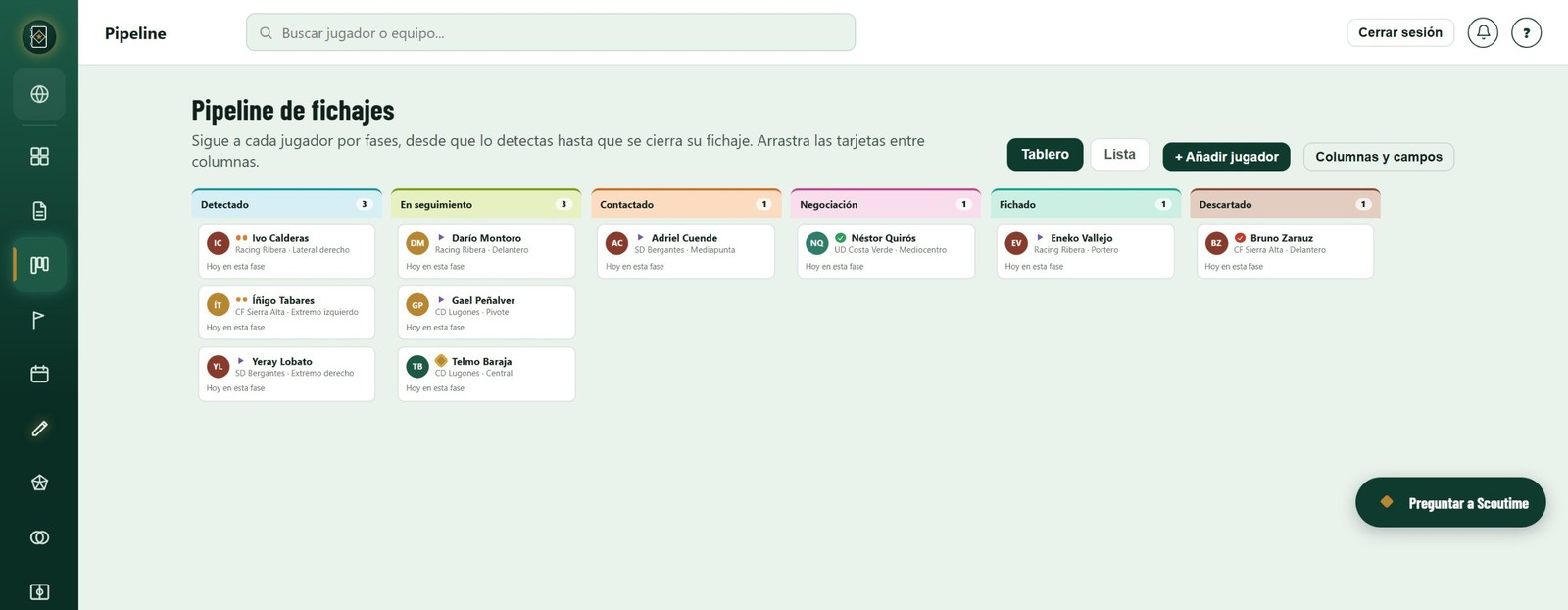Click the En seguimiento column header

[486, 204]
